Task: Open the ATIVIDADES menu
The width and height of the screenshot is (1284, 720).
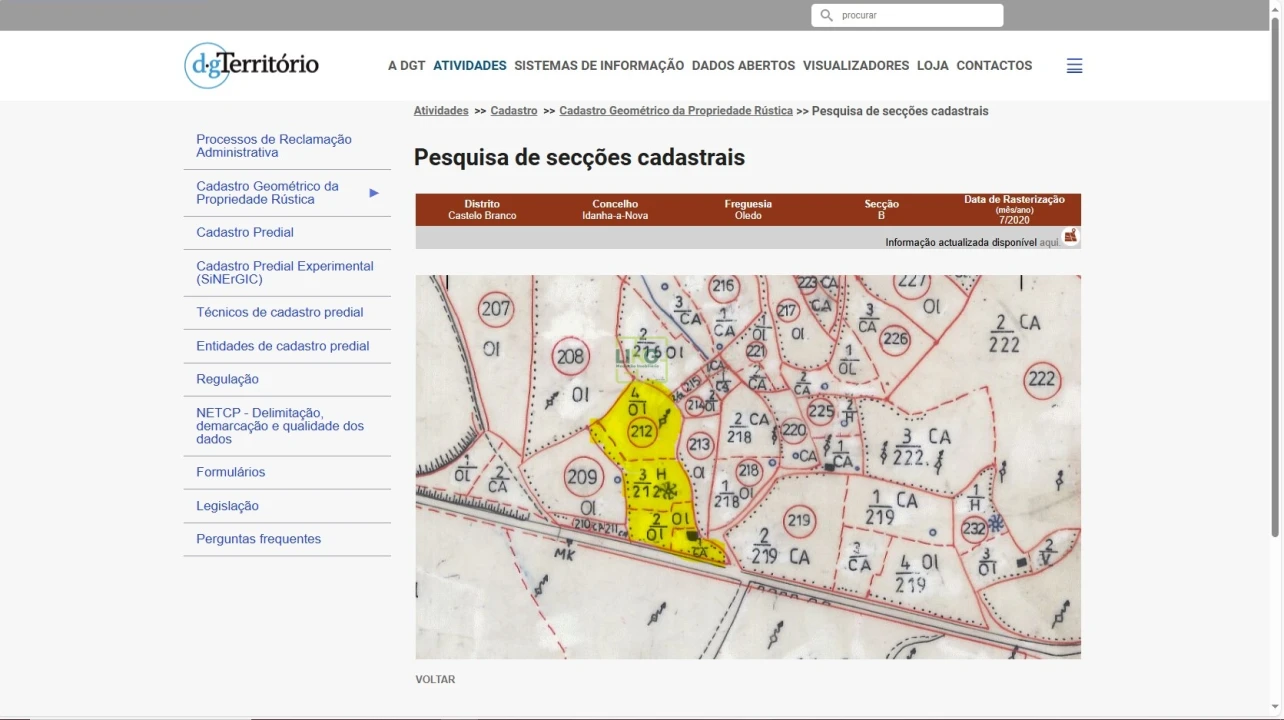Action: point(469,65)
